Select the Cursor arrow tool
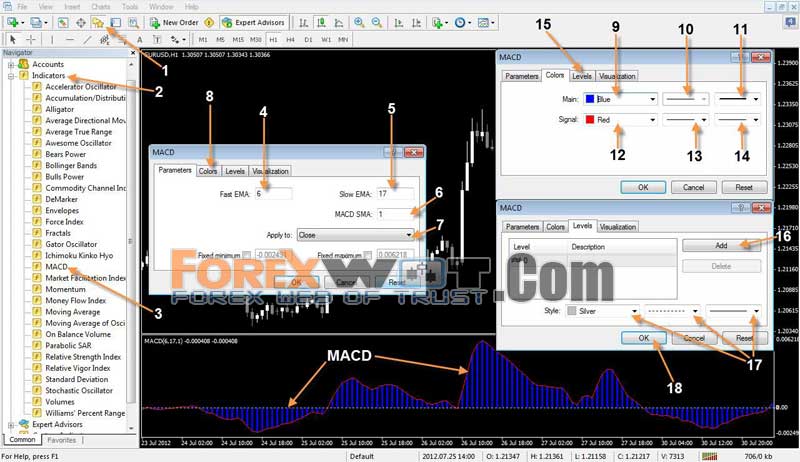Image resolution: width=800 pixels, height=462 pixels. coord(13,39)
